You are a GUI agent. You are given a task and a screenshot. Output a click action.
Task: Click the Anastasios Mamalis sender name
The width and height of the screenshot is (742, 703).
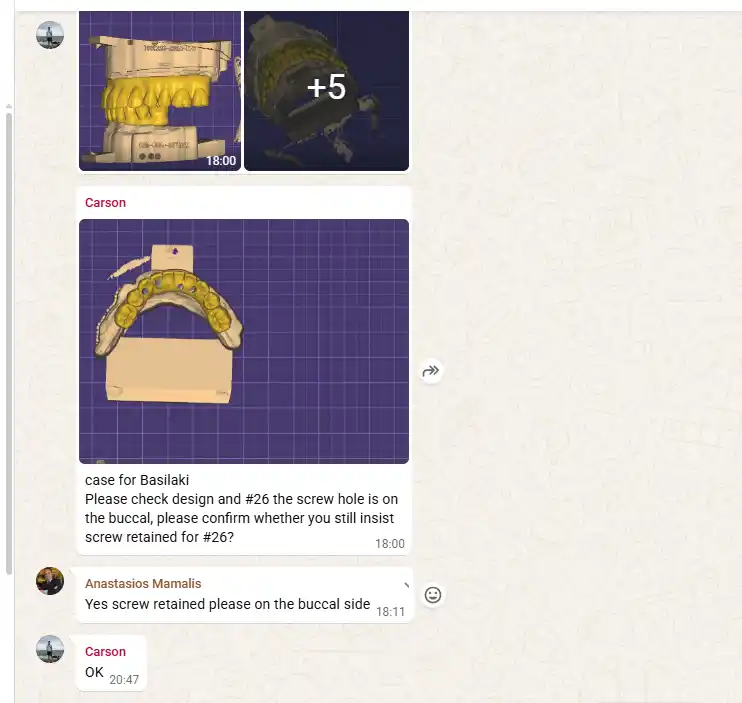tap(143, 584)
